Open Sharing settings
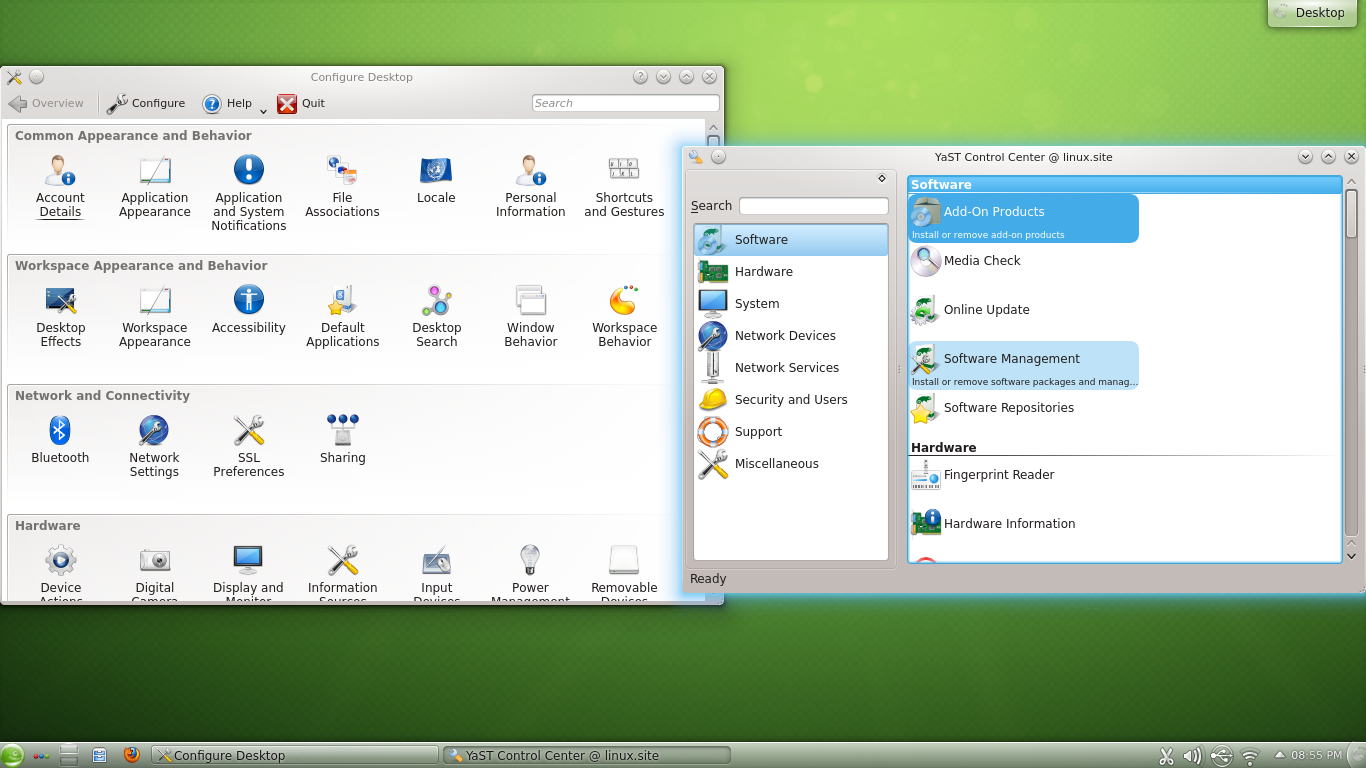 (x=342, y=440)
